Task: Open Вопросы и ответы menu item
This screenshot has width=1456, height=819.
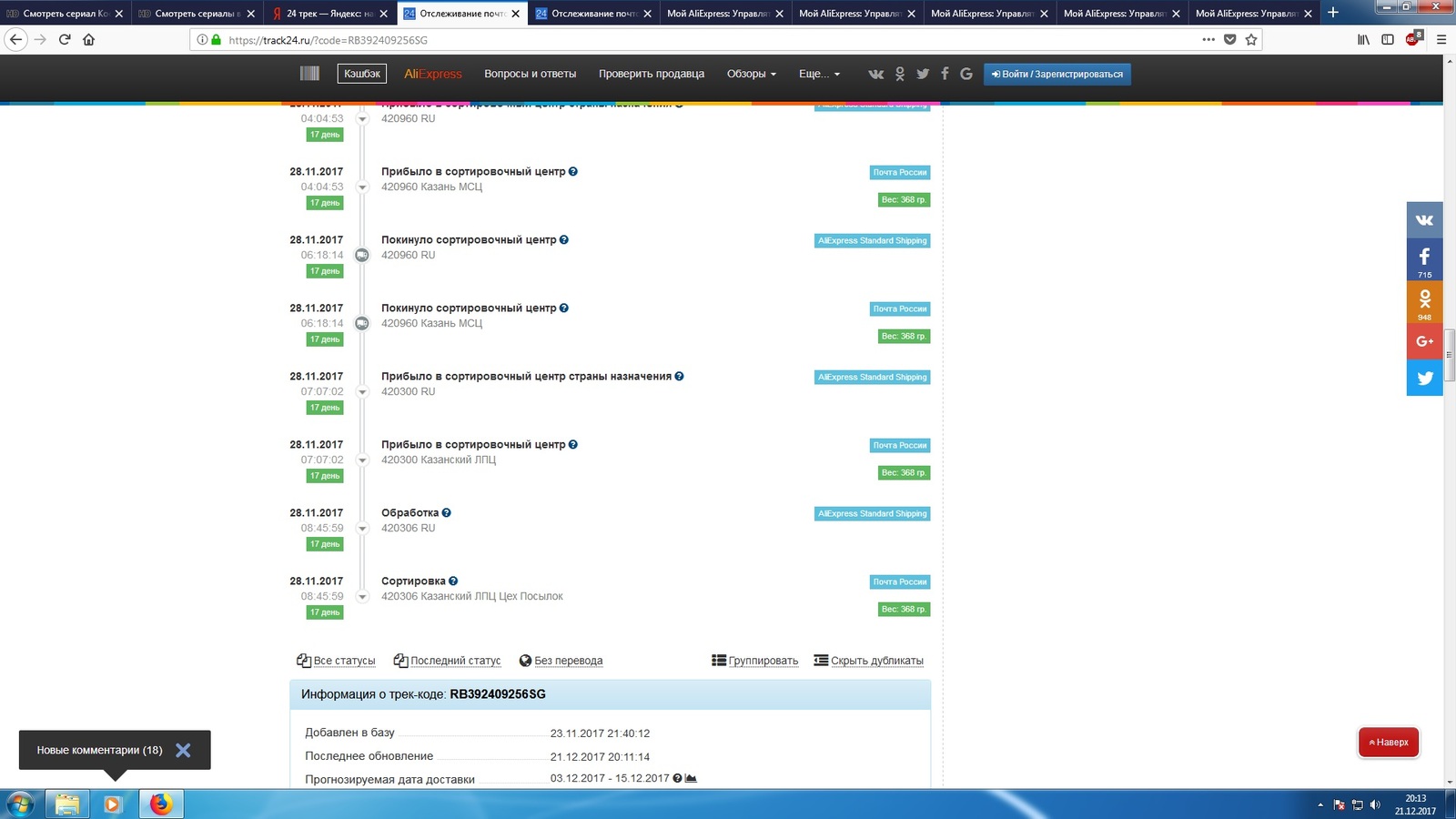Action: [x=531, y=74]
